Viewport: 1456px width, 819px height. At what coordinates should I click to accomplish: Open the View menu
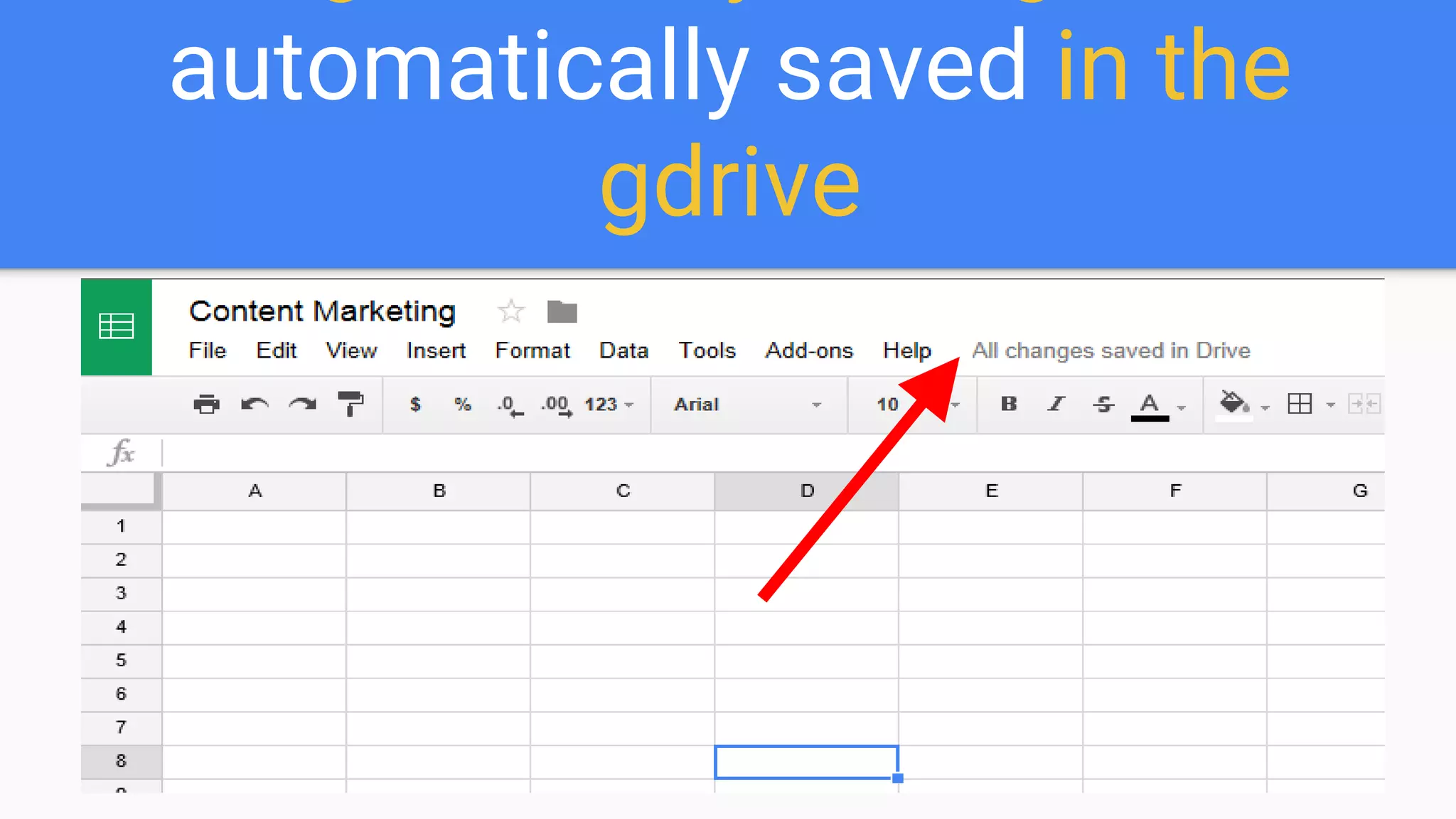[x=351, y=350]
